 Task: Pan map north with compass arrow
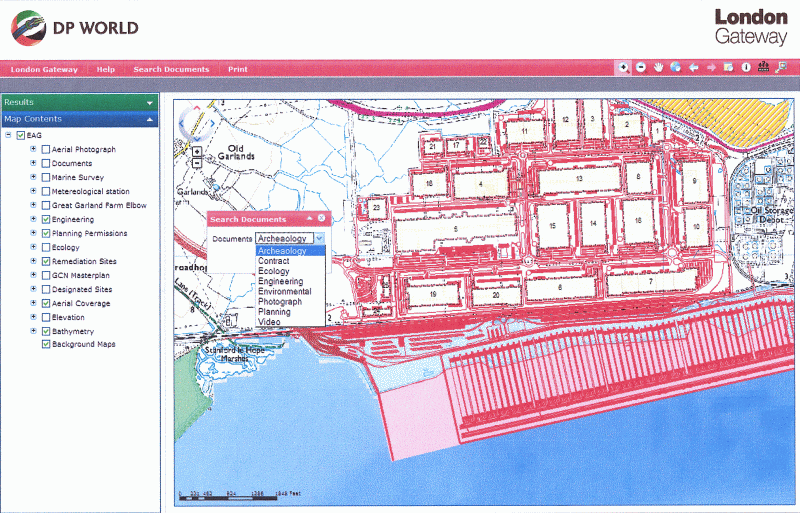point(196,107)
